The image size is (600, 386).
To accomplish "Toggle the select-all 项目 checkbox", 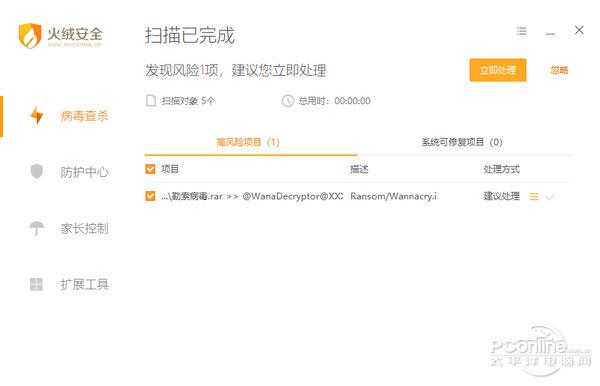I will [x=150, y=169].
